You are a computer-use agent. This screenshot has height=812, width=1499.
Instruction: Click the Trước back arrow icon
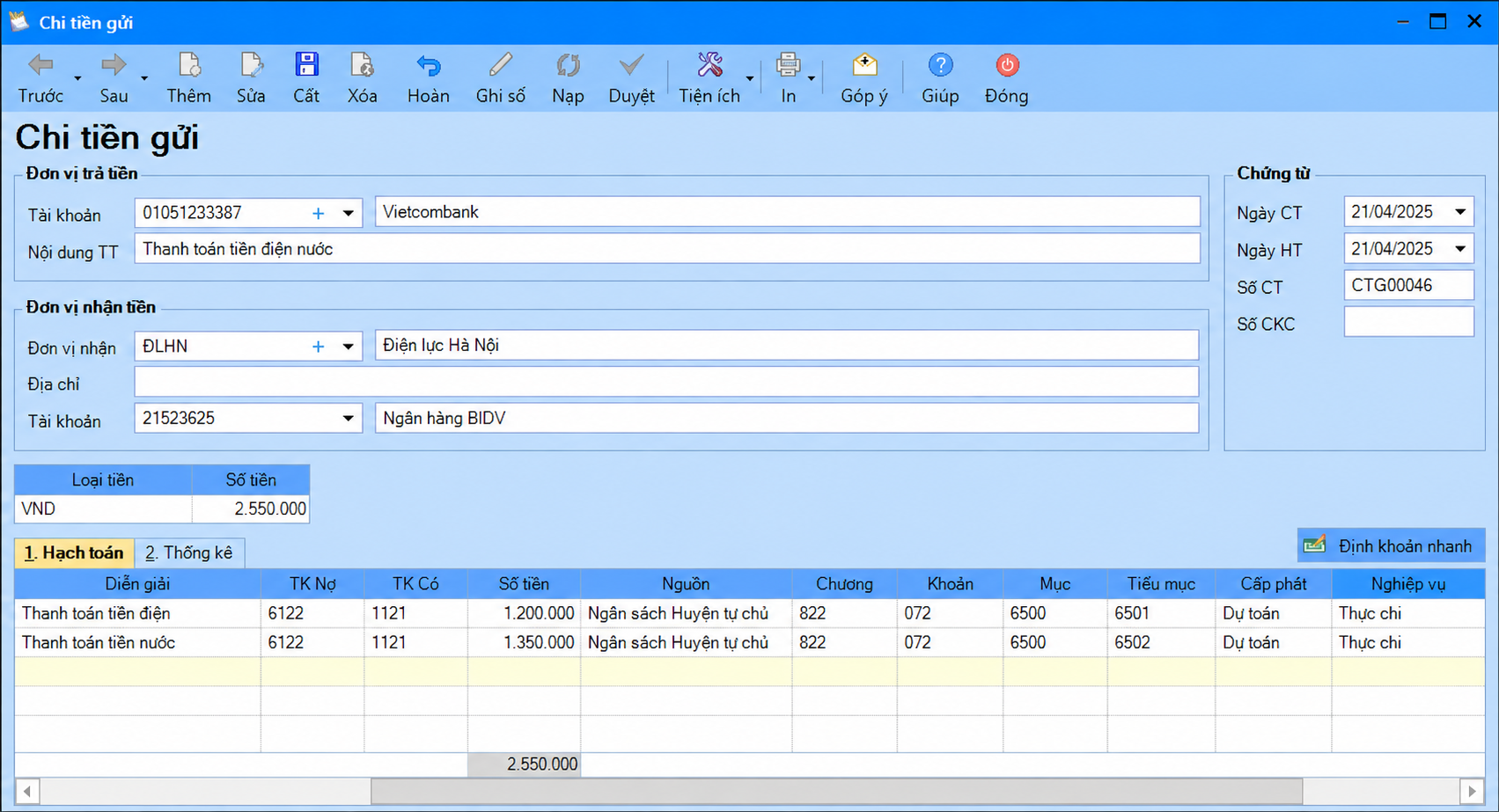pos(40,65)
